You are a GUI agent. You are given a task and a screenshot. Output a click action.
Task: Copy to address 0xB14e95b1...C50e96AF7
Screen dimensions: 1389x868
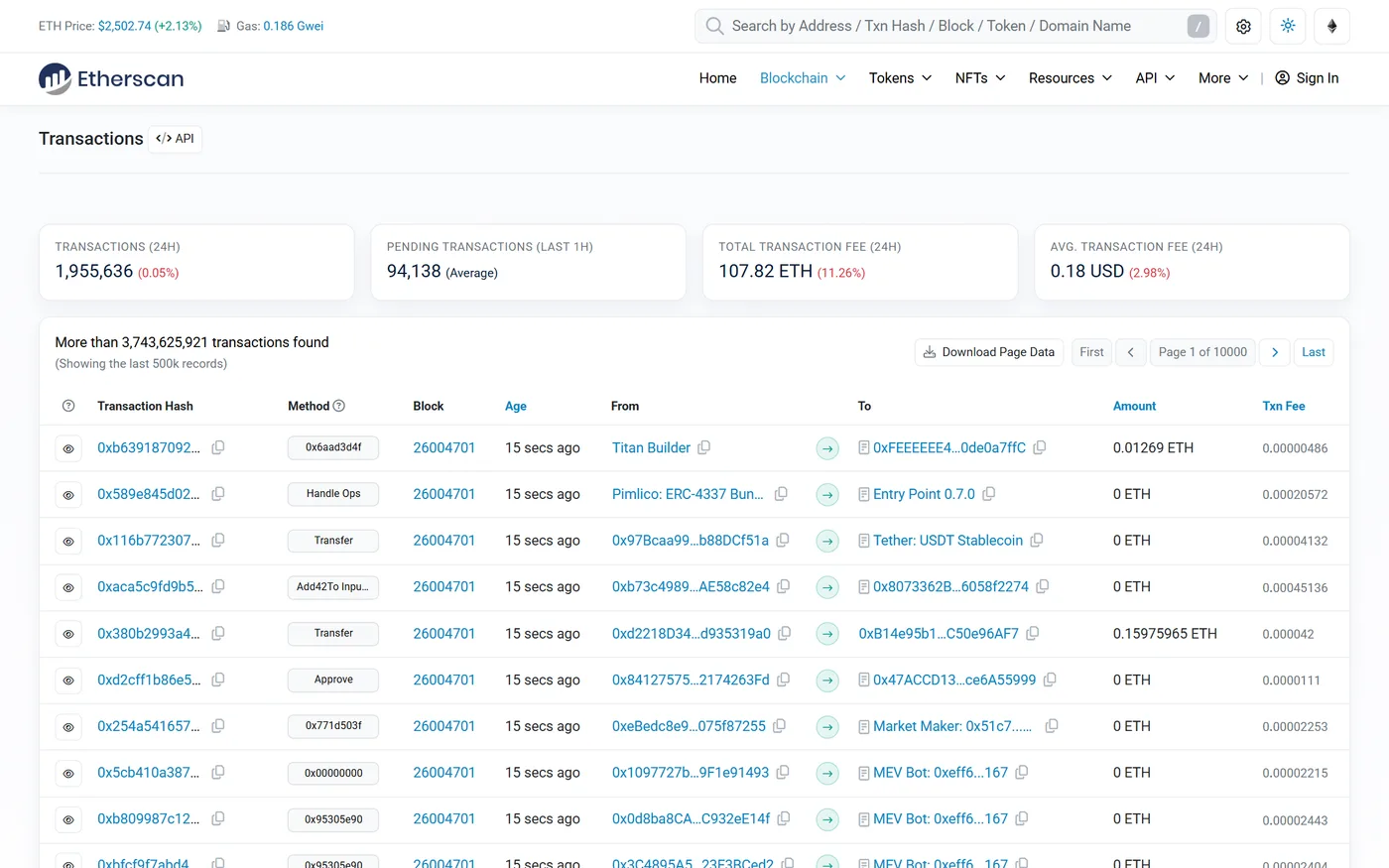pyautogui.click(x=1033, y=633)
